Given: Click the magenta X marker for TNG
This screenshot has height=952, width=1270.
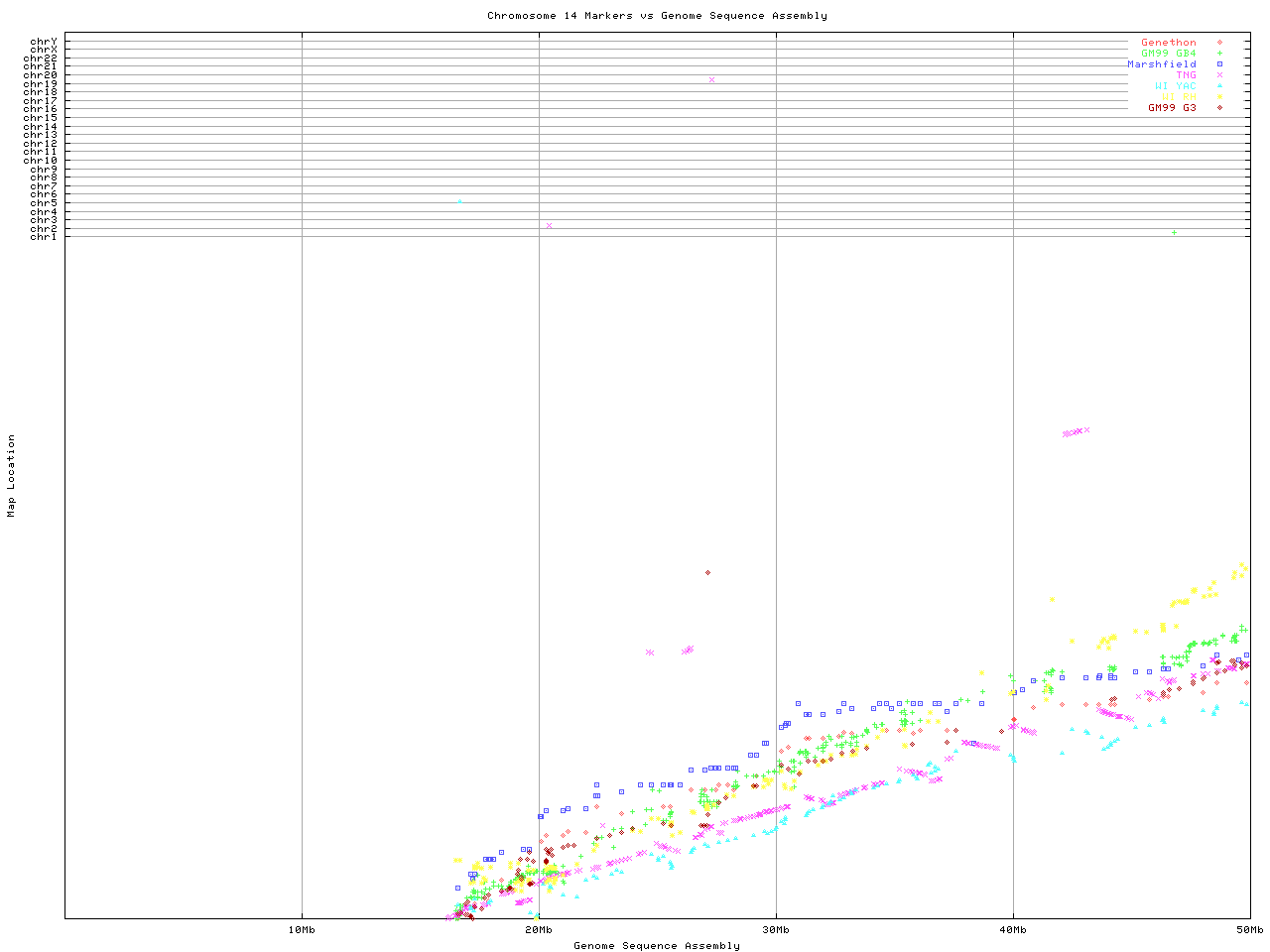Looking at the screenshot, I should tap(1219, 75).
